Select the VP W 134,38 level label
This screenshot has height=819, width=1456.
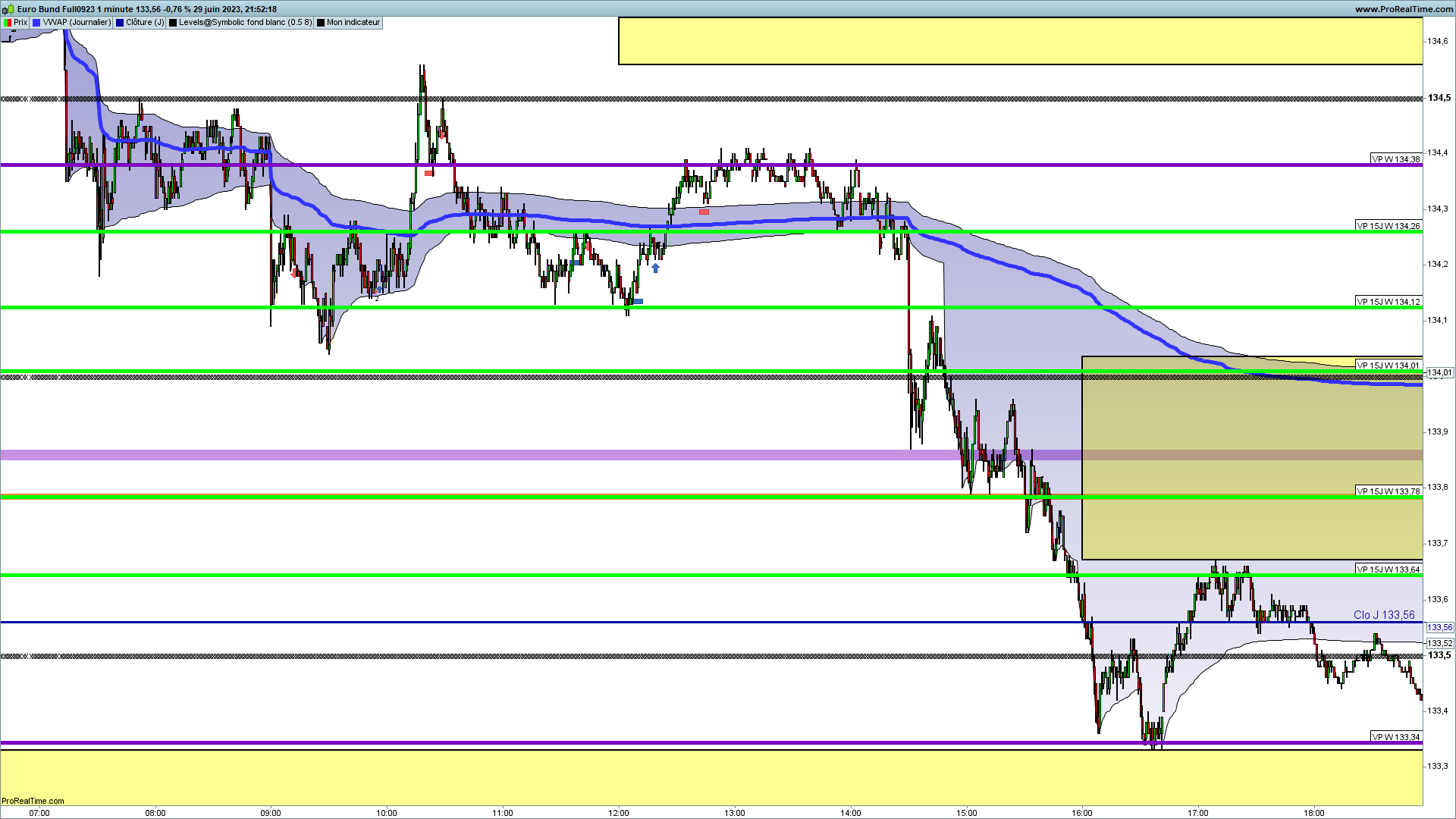click(1395, 159)
